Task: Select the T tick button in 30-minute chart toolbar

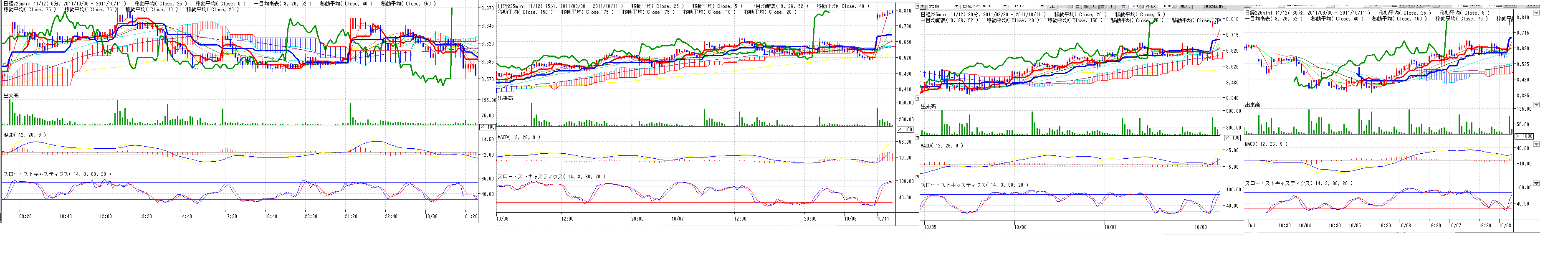Action: pyautogui.click(x=1111, y=5)
